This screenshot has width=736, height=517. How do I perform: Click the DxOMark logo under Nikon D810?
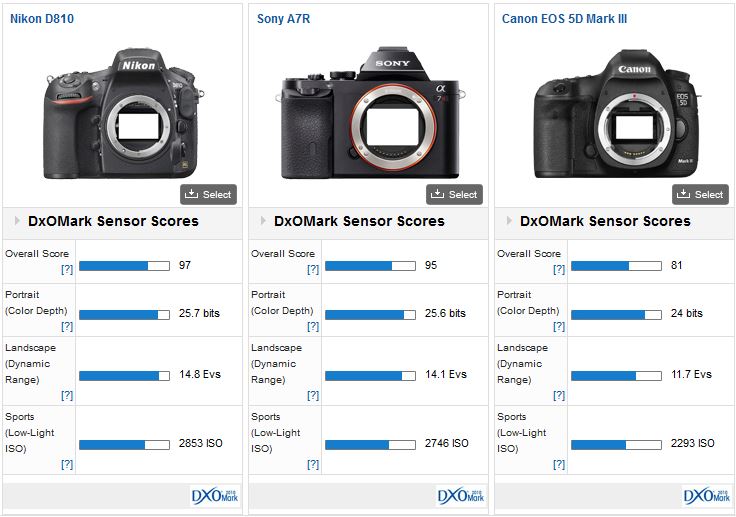click(216, 496)
